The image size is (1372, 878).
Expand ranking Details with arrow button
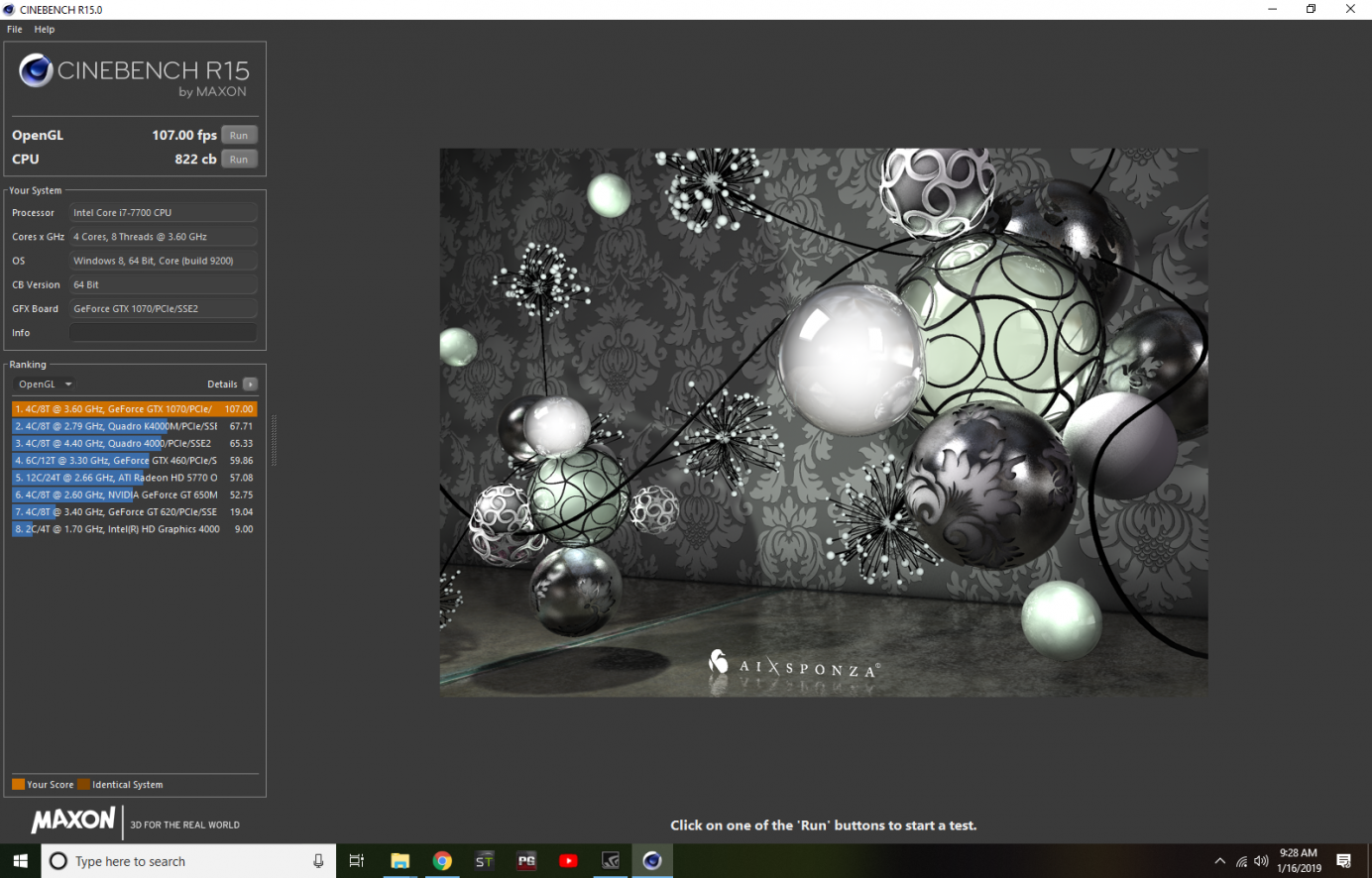pos(250,384)
